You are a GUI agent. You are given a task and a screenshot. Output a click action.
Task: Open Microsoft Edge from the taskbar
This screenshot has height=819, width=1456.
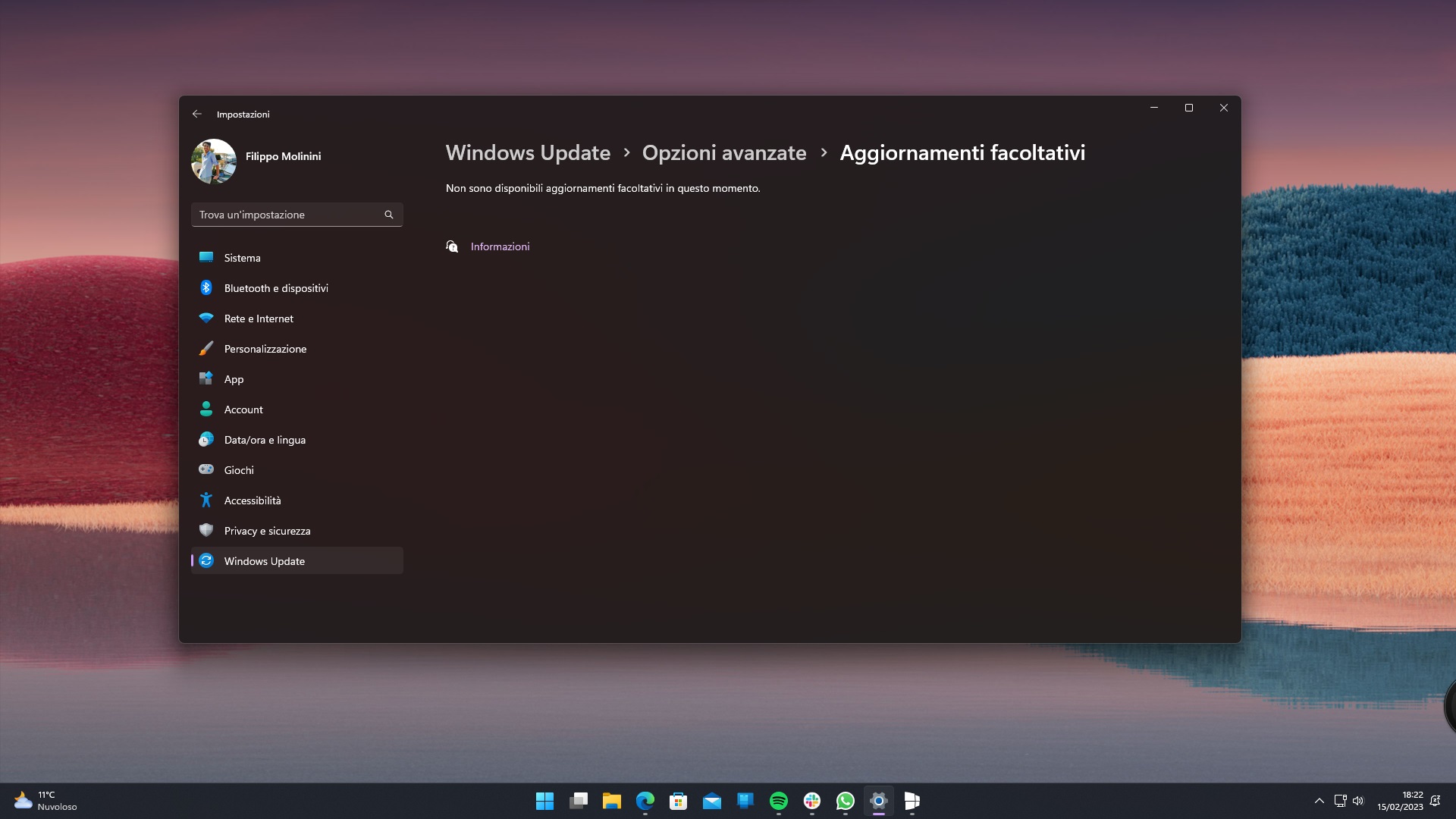coord(645,801)
